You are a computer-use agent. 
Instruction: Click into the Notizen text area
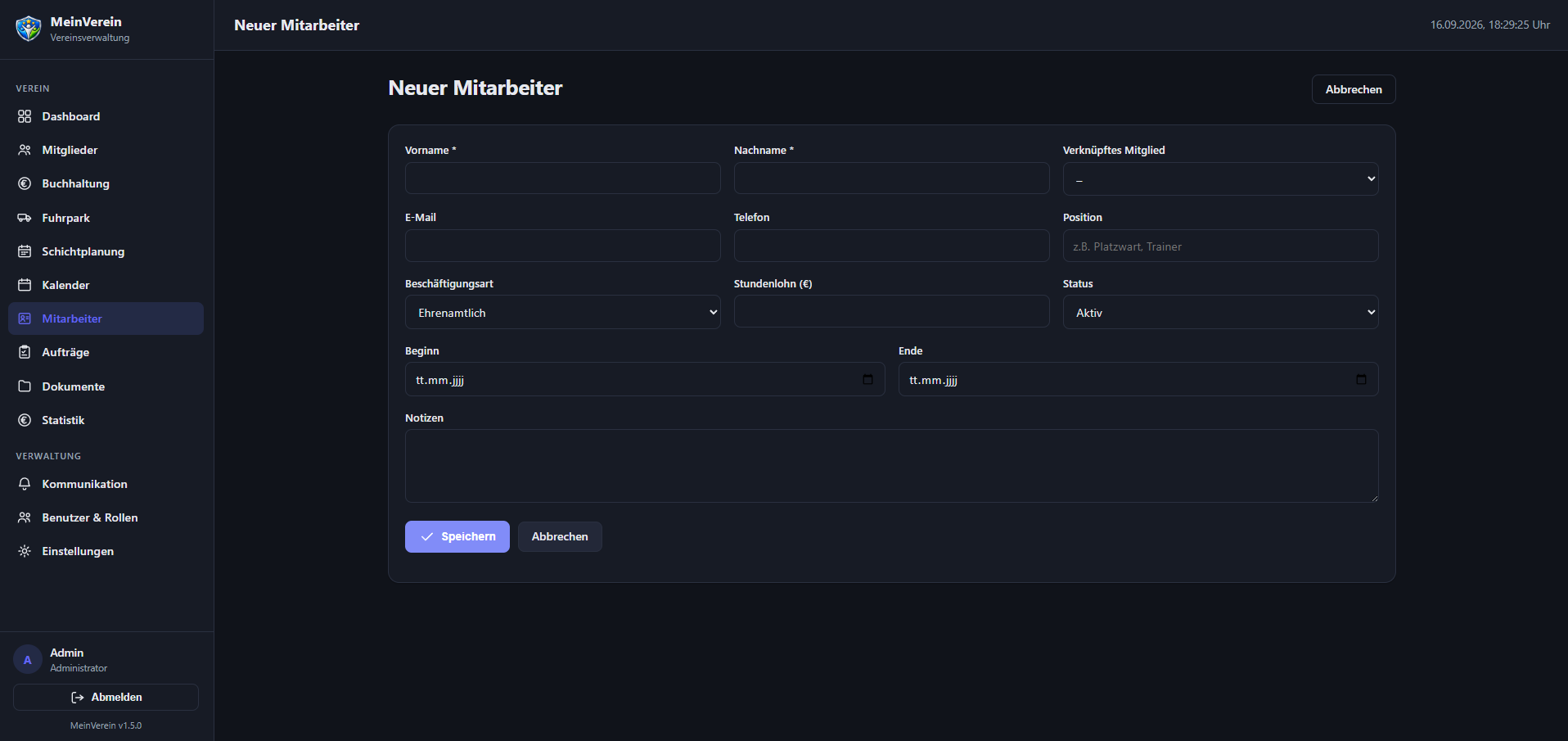[891, 466]
